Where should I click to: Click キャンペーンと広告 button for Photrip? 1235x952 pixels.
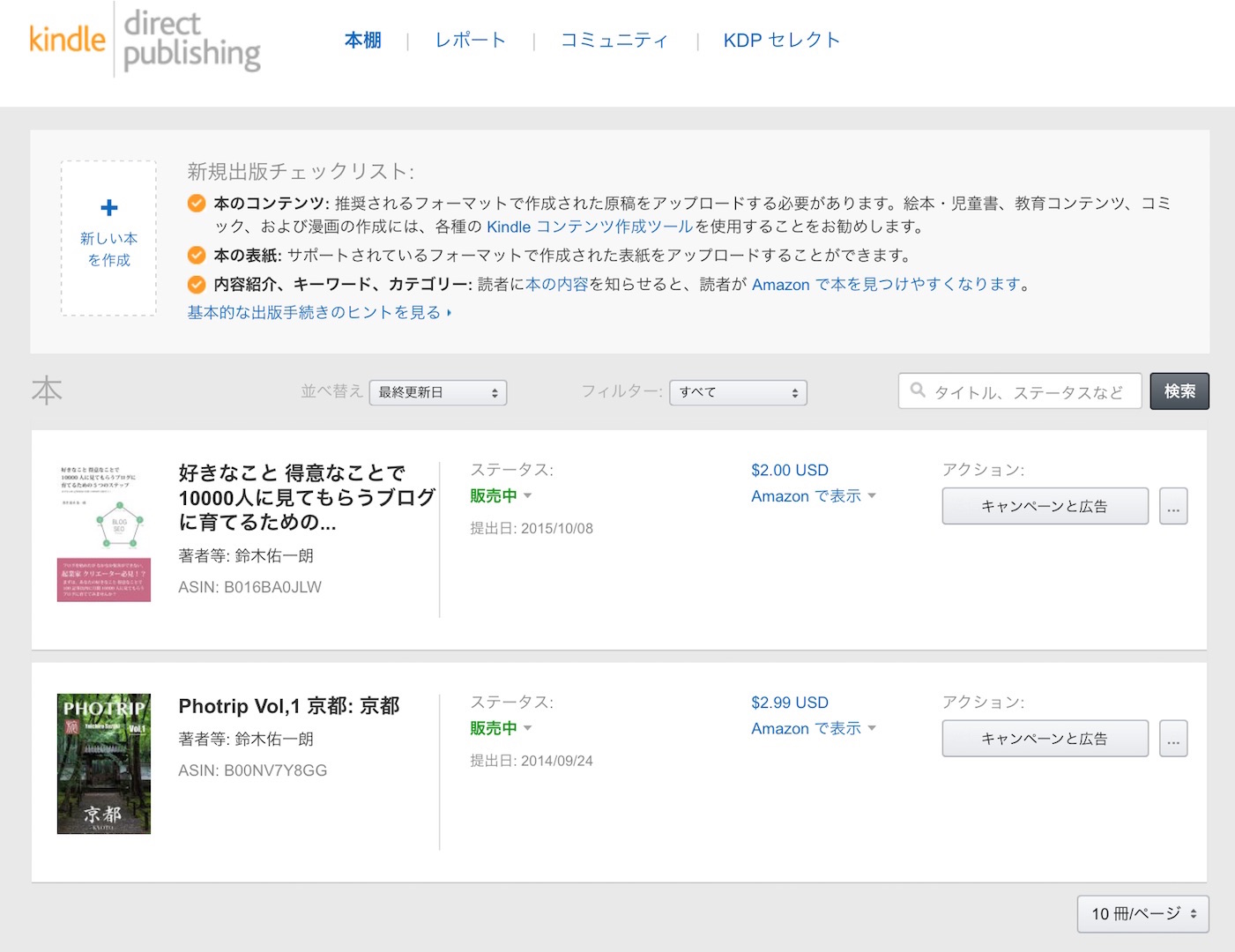[x=1045, y=739]
